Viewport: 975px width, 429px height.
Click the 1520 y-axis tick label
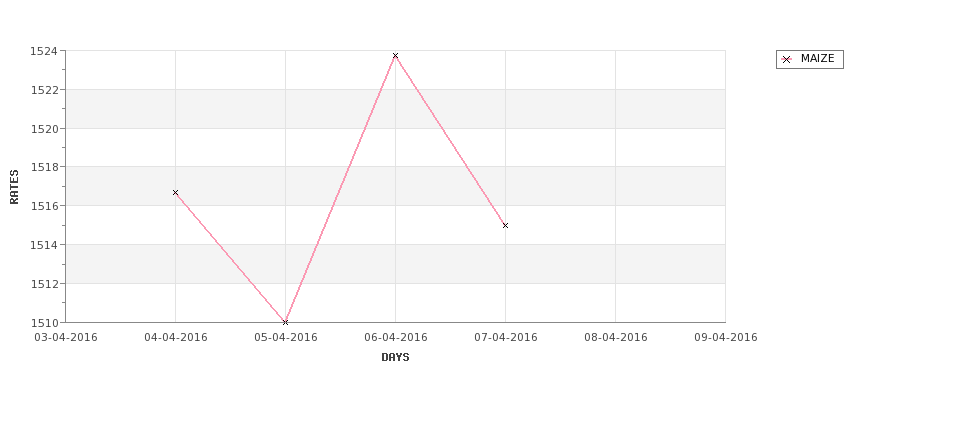point(45,128)
